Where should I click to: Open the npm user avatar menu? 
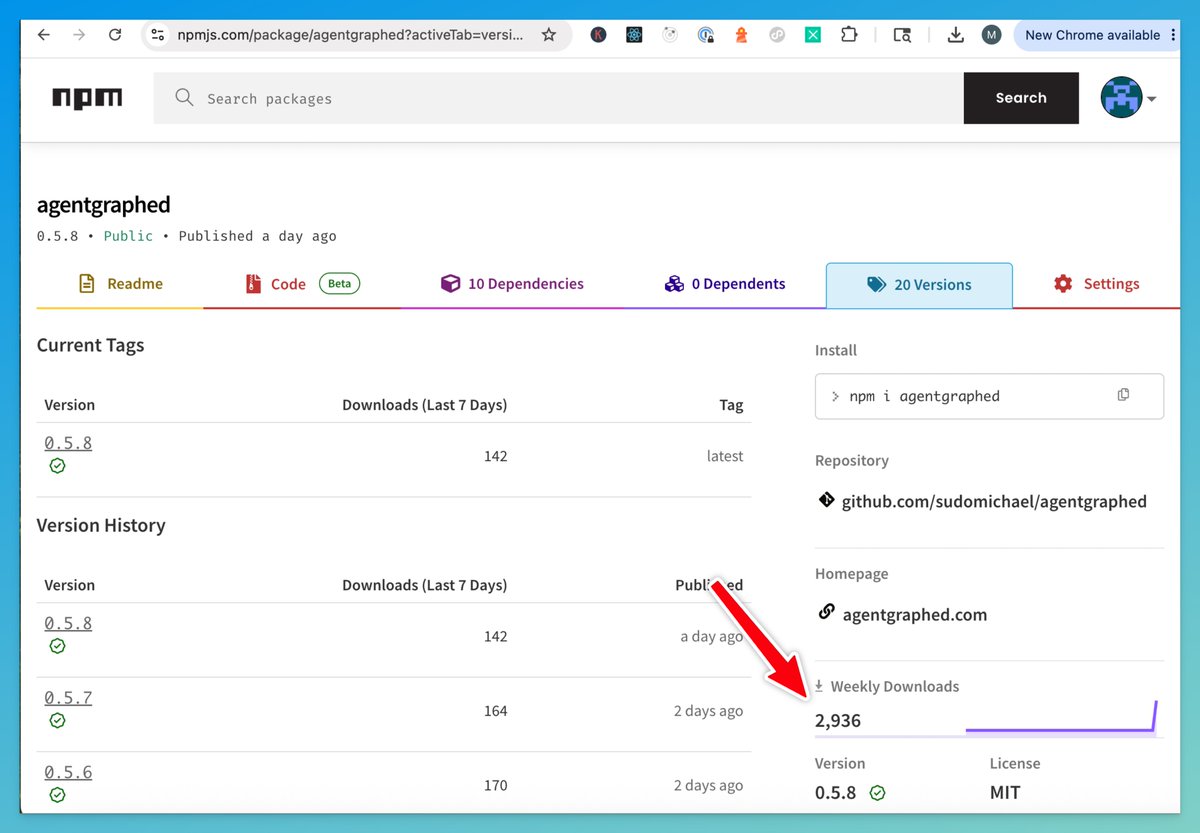pos(1128,98)
